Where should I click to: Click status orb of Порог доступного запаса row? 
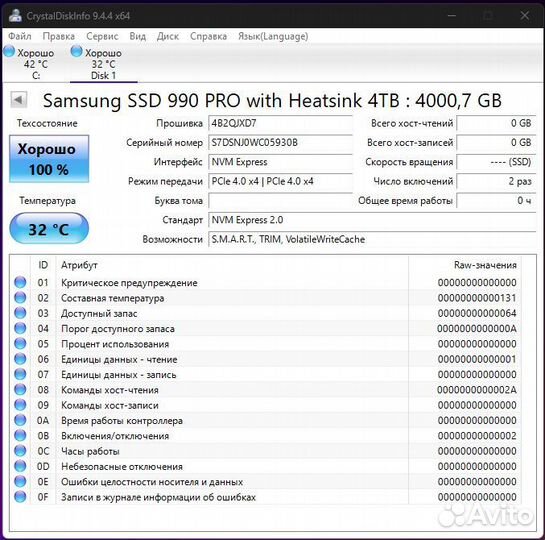(20, 328)
